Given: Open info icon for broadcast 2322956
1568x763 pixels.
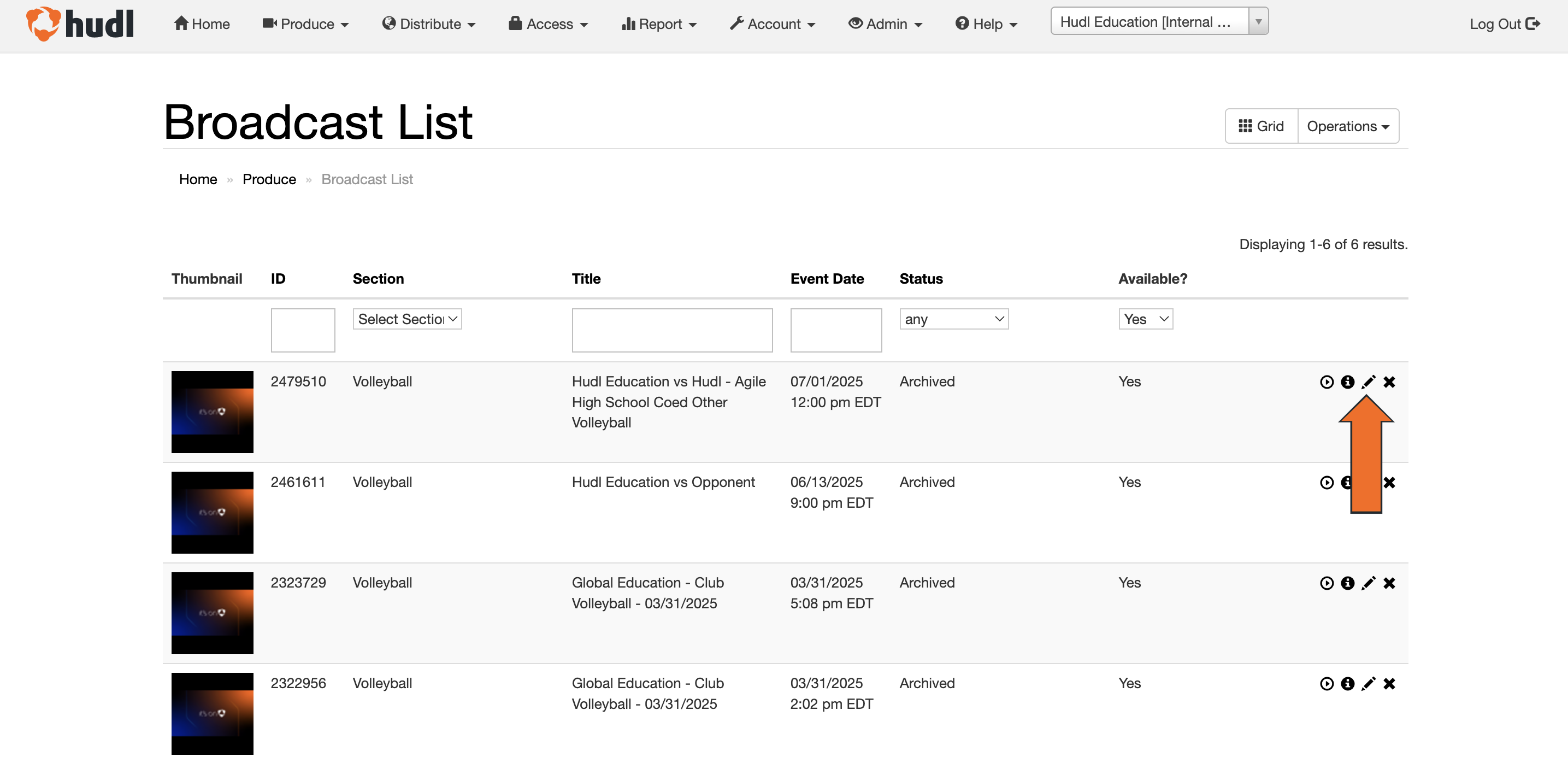Looking at the screenshot, I should (x=1347, y=683).
